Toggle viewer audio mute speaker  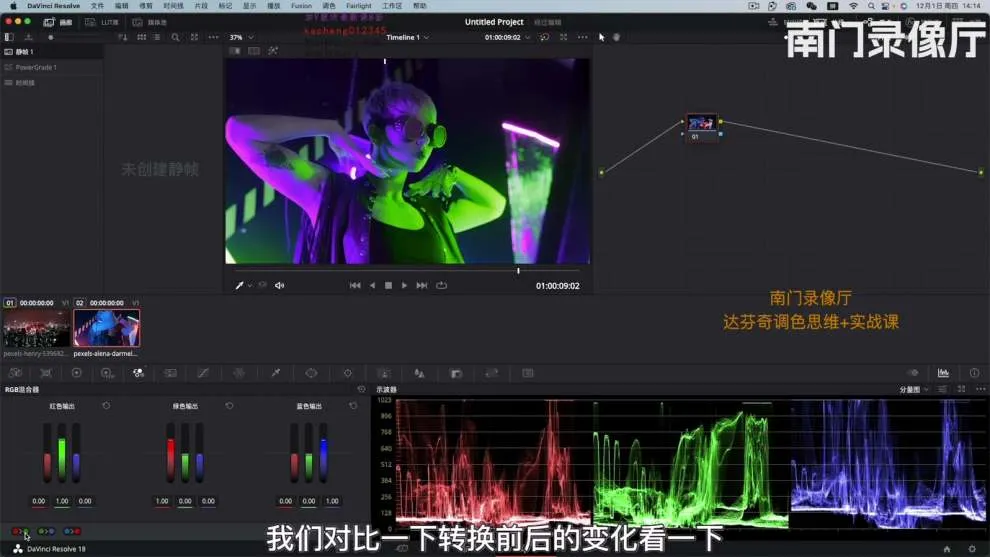[280, 286]
